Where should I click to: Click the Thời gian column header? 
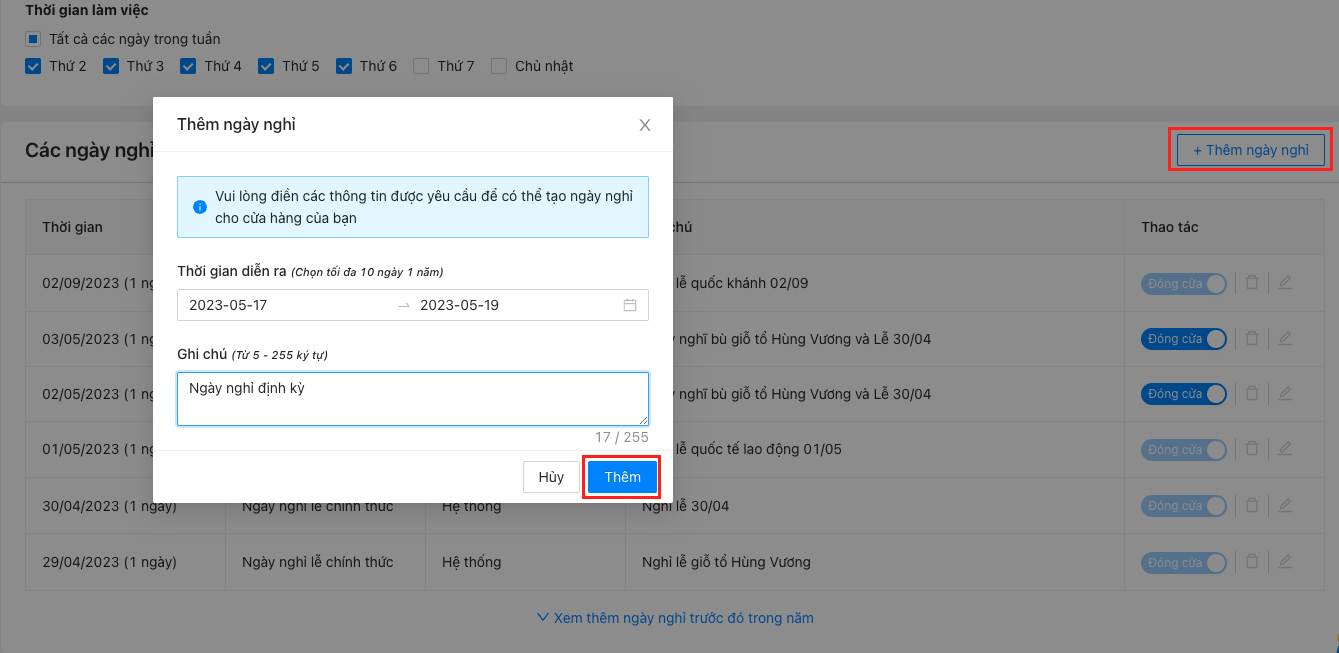click(x=72, y=227)
